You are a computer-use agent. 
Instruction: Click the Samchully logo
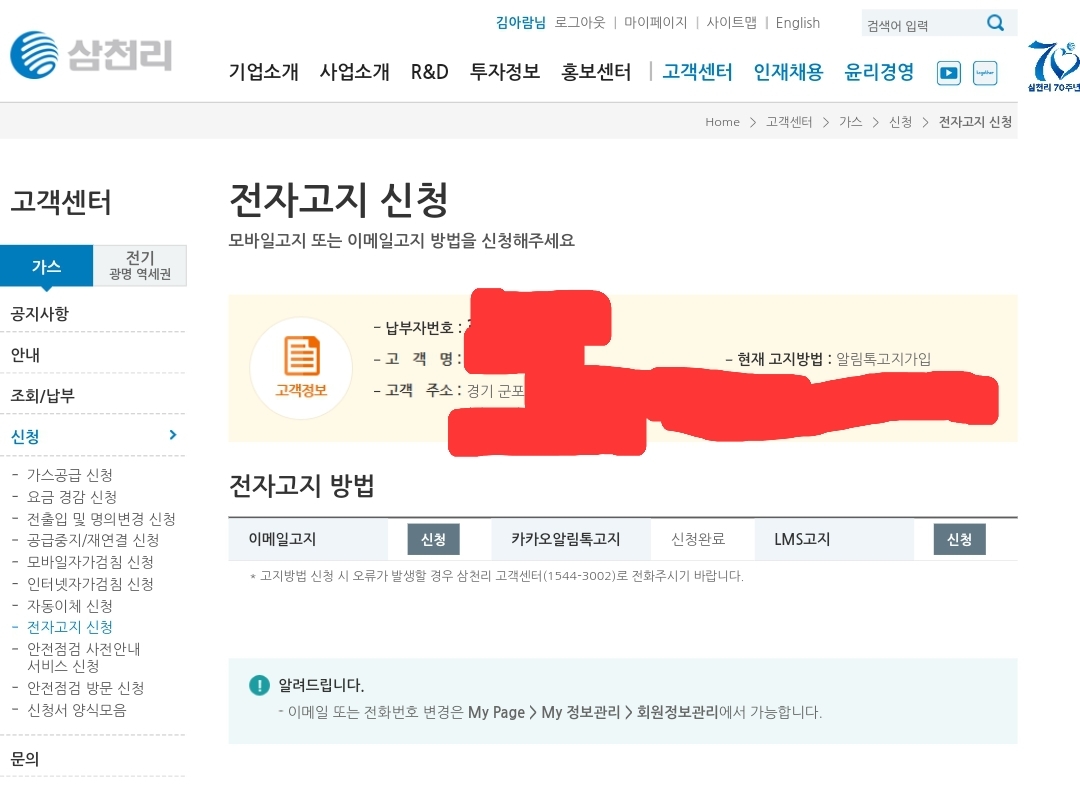(x=91, y=54)
